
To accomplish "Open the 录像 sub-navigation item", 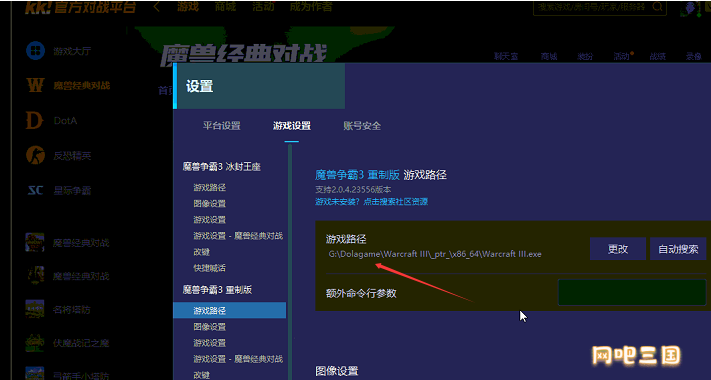I will (x=694, y=56).
